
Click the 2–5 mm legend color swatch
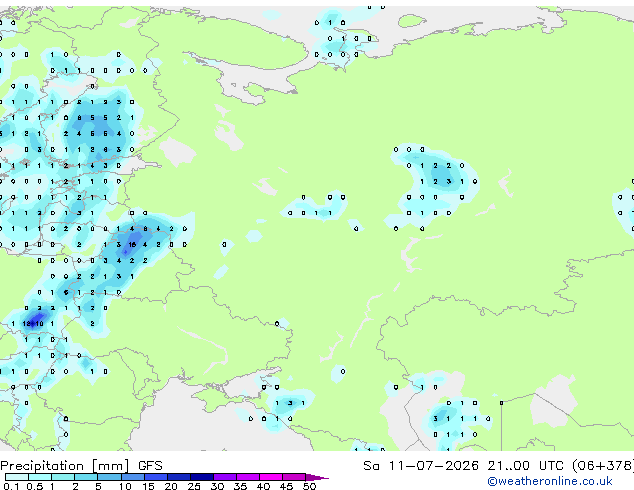point(86,477)
